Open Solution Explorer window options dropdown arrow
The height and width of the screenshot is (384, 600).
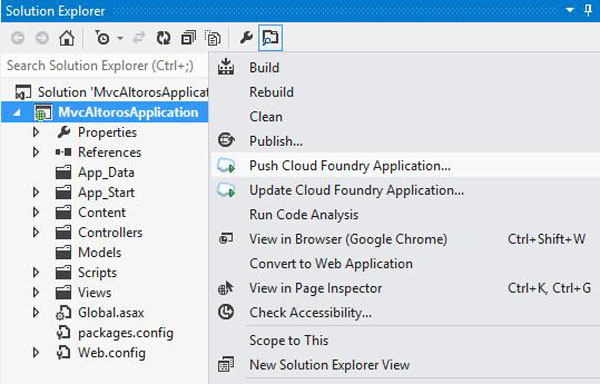click(570, 10)
